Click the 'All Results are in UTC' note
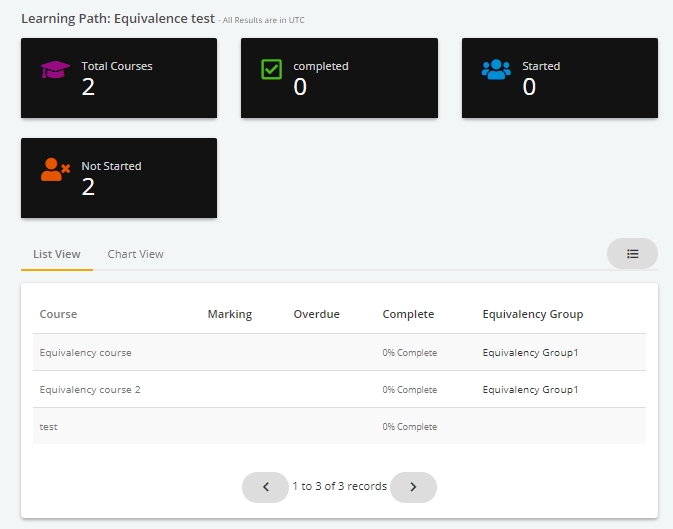The image size is (673, 529). click(x=264, y=20)
